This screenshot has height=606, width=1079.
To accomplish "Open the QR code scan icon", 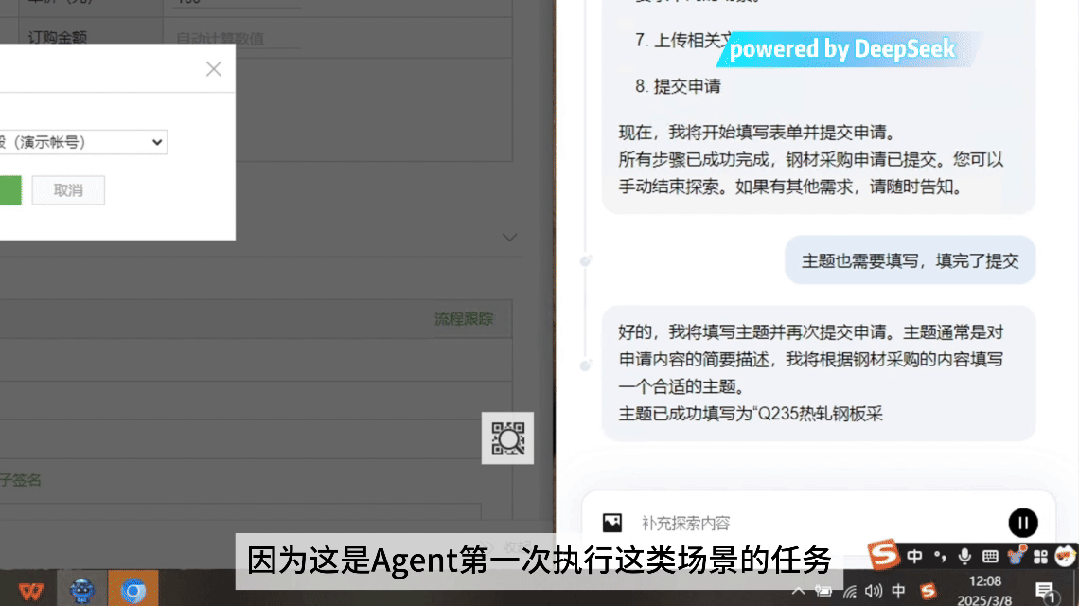I will (x=508, y=438).
